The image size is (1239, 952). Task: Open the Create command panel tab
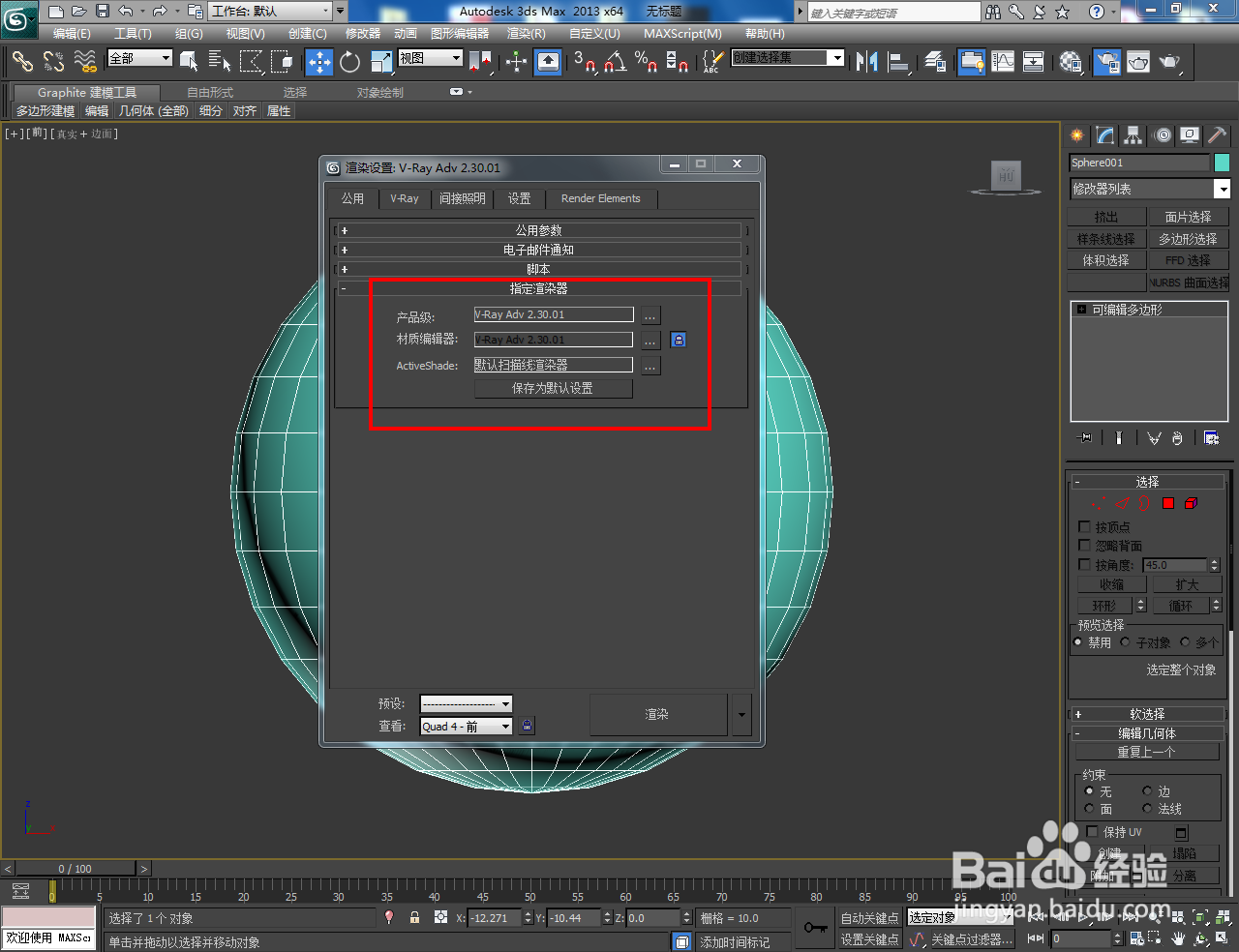click(1076, 135)
